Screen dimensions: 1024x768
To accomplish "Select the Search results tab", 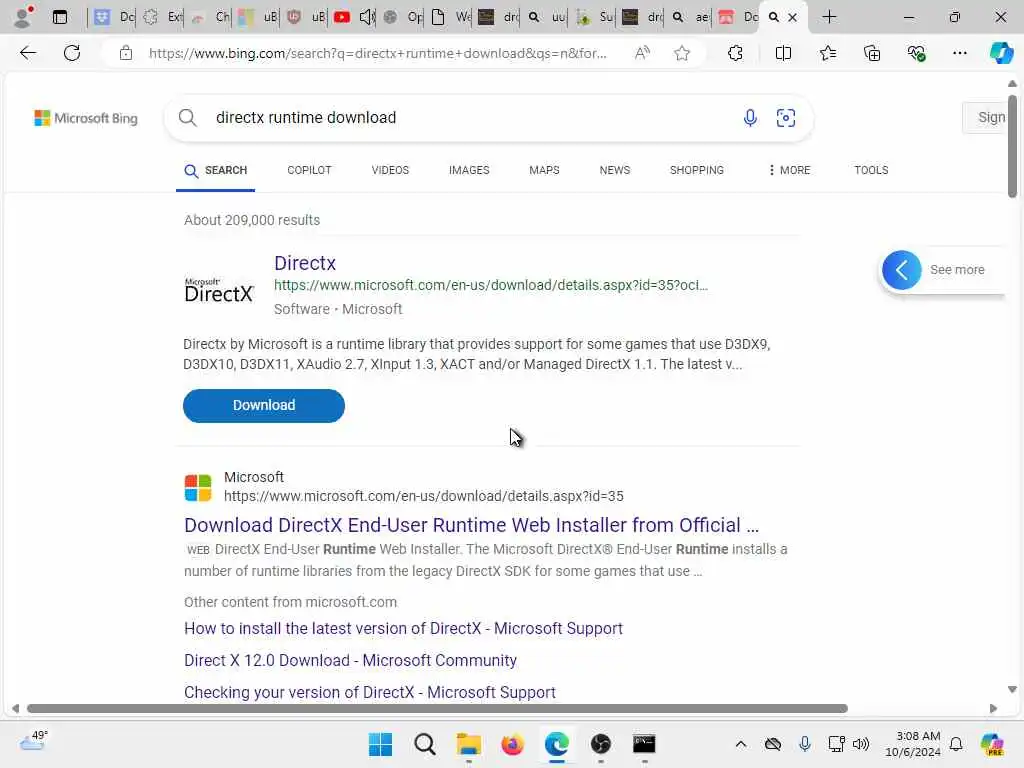I will tap(216, 170).
